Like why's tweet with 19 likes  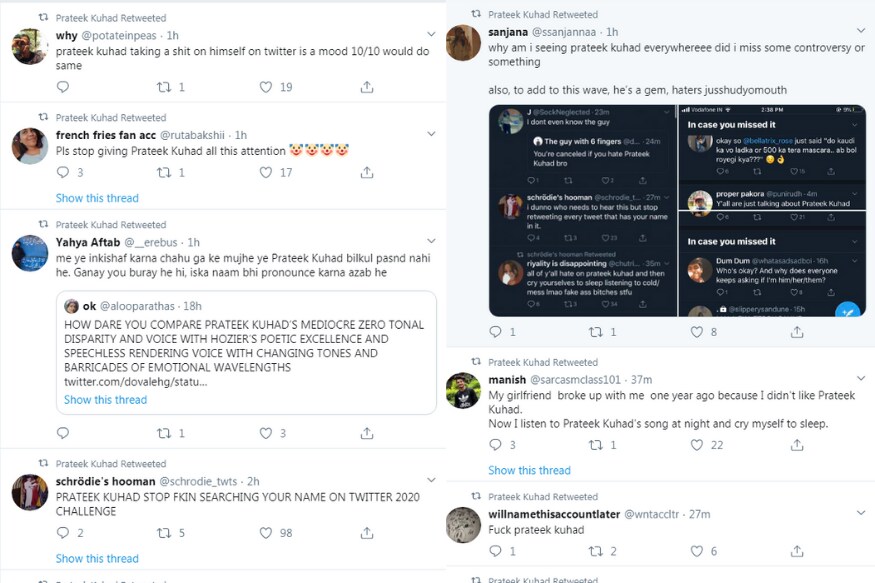click(x=266, y=87)
